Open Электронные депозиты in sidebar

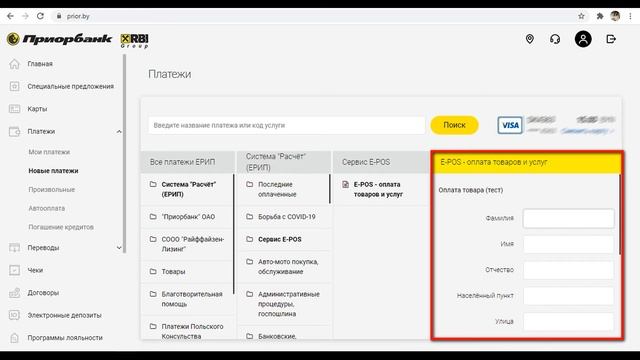64,315
